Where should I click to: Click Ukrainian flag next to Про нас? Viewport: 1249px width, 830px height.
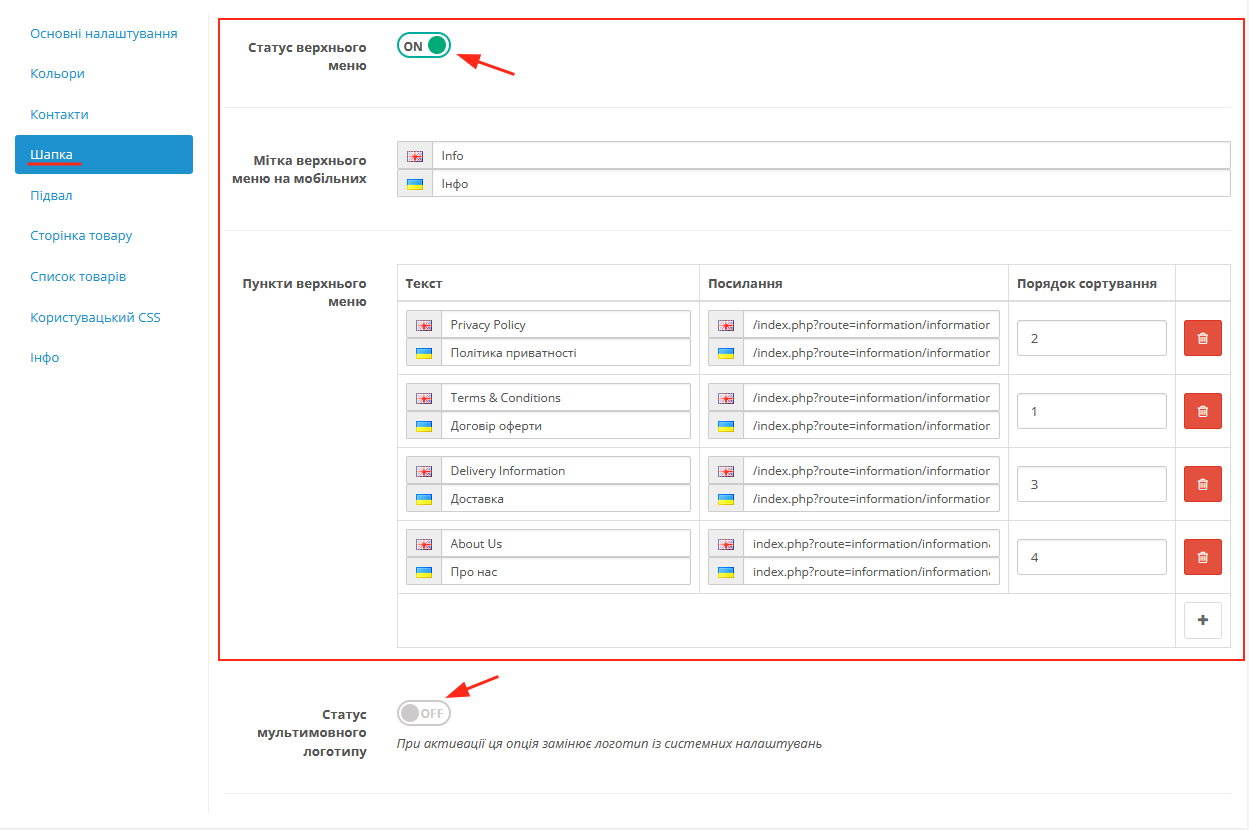click(x=424, y=572)
